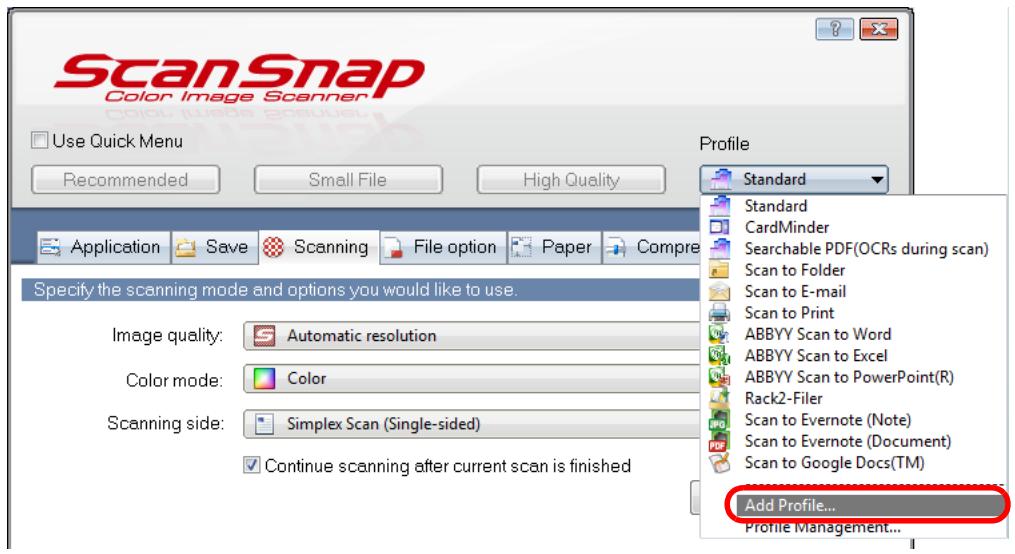Choose ABBYY Scan to Word profile

click(818, 334)
